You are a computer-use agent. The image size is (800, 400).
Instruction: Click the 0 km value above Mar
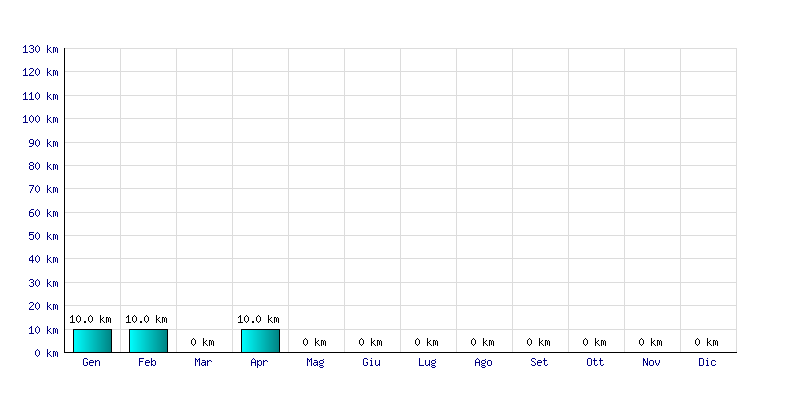(x=203, y=342)
